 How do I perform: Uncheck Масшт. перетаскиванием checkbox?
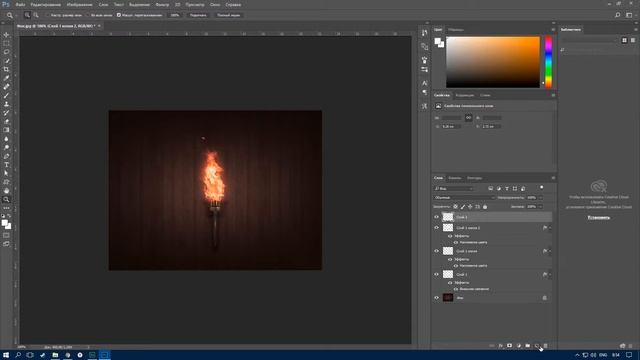click(119, 15)
